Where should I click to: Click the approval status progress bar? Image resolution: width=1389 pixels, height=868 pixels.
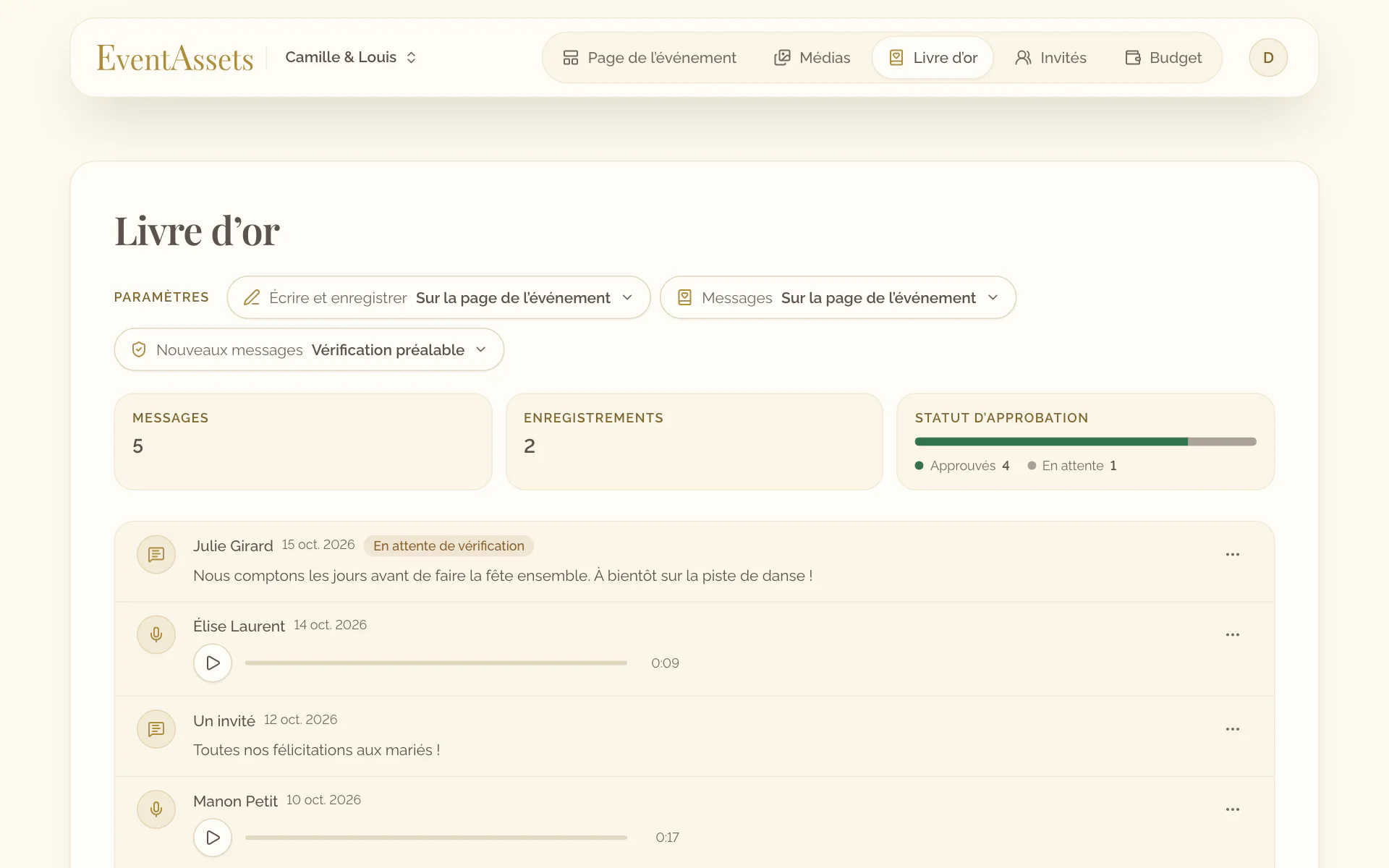point(1085,441)
